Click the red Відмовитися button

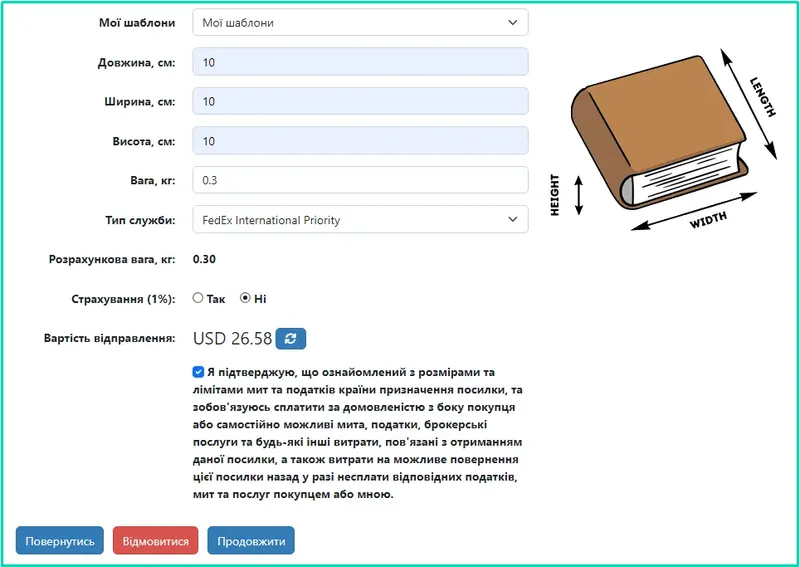pos(156,540)
